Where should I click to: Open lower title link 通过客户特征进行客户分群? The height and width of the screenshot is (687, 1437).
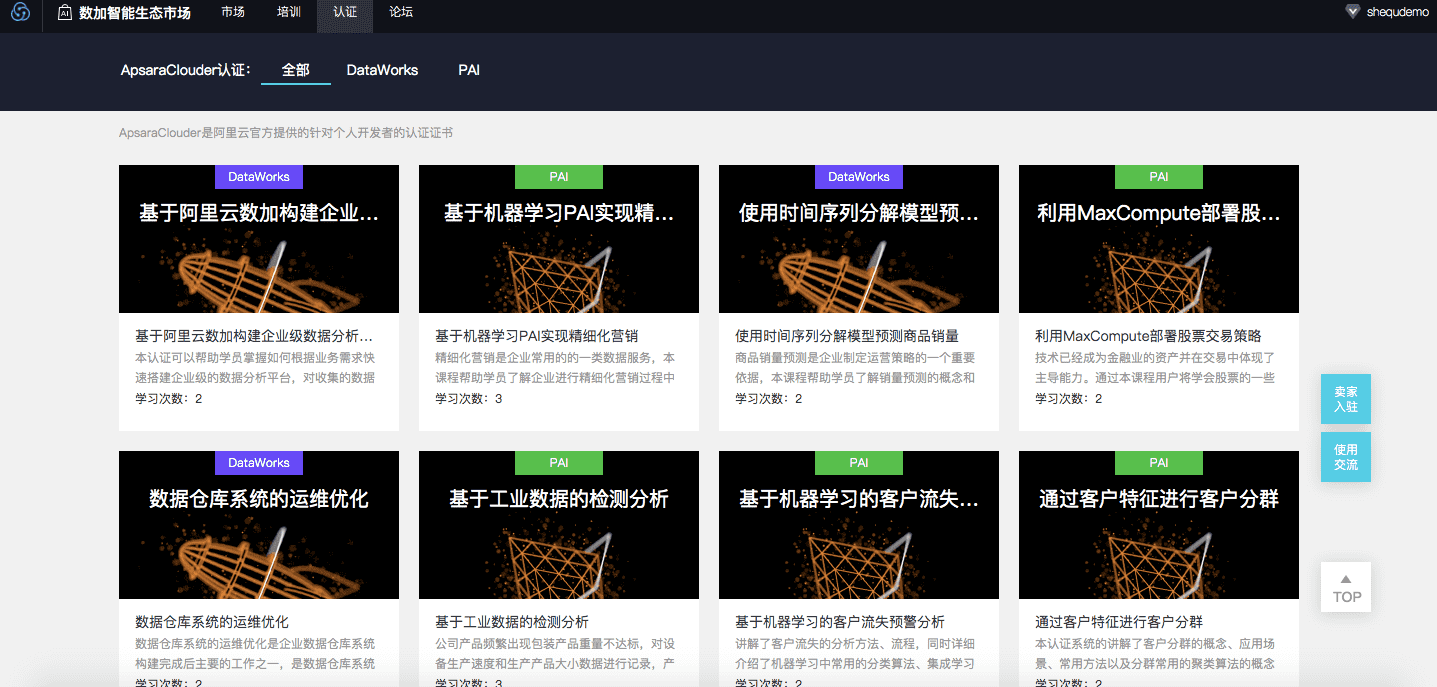(x=1119, y=622)
